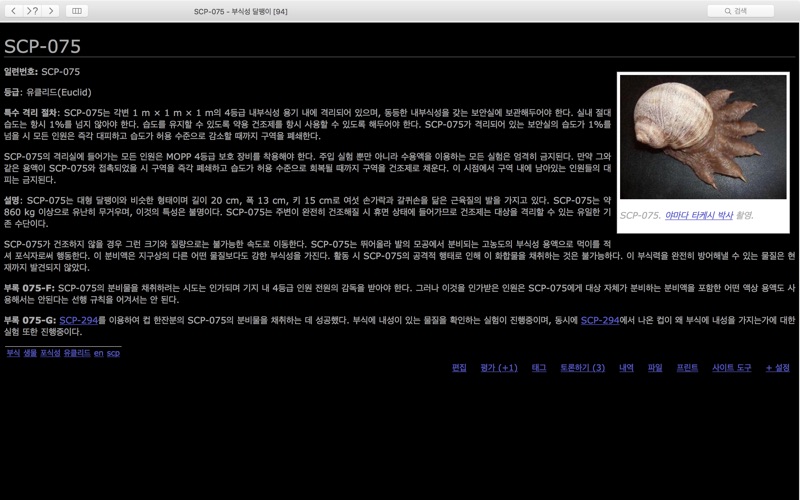Select the 포식성 tag
Screen dimensions: 800x500
[50, 353]
